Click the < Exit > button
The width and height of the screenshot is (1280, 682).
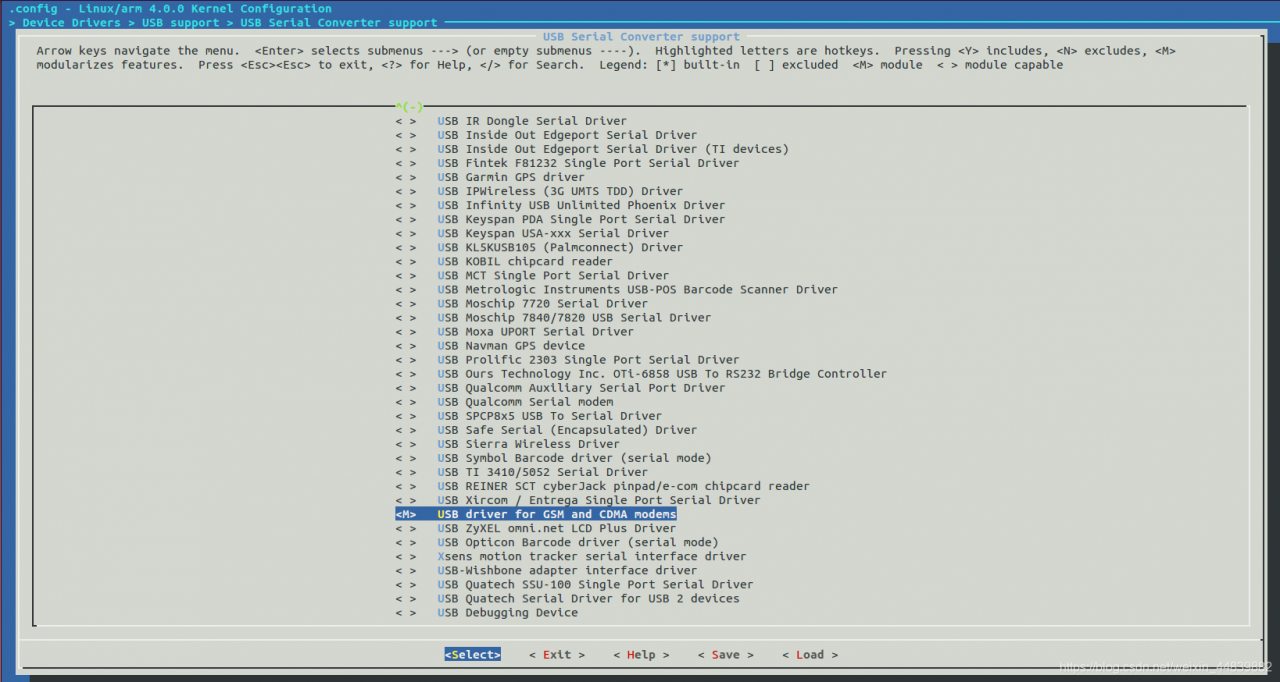coord(557,655)
